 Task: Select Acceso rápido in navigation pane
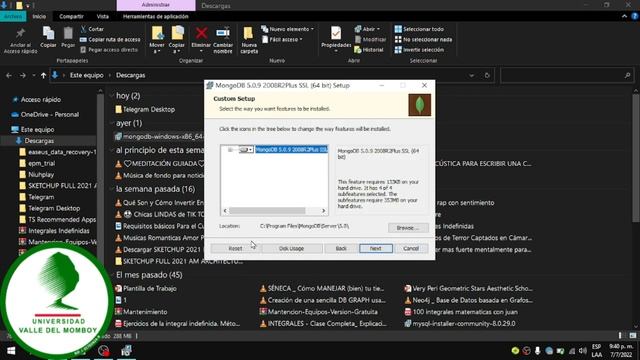(41, 100)
